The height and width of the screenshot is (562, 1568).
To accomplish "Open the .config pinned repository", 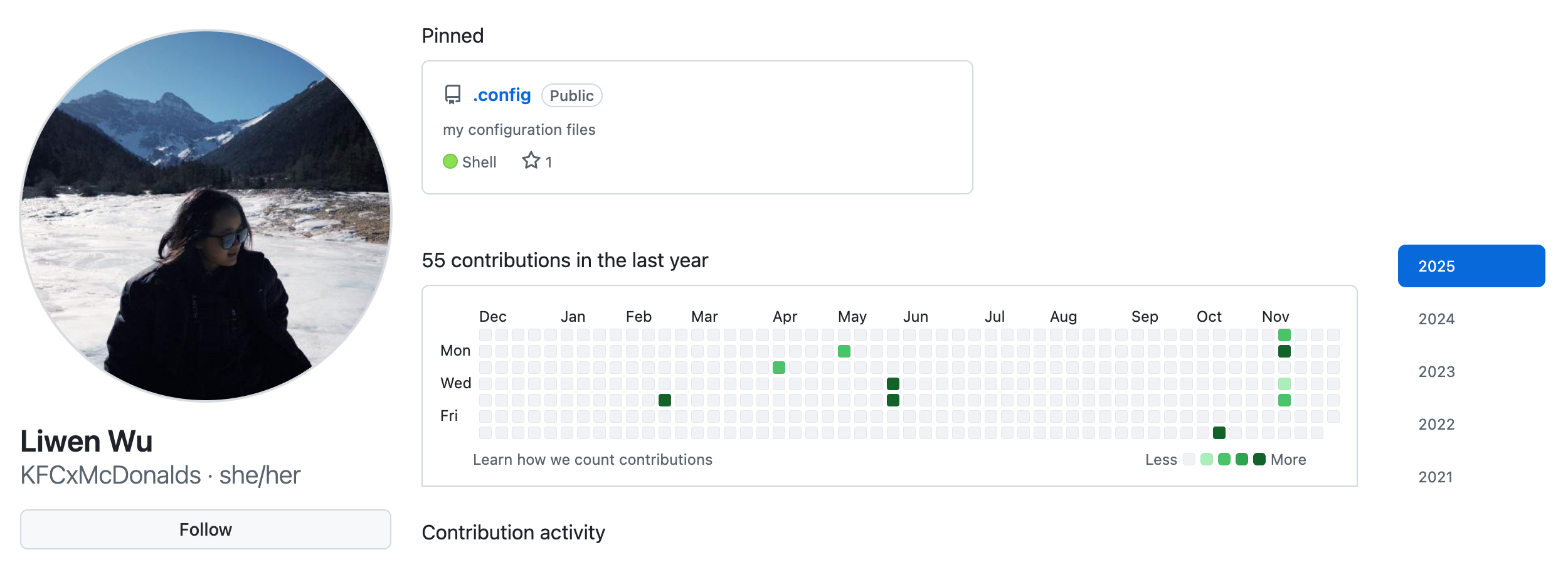I will (x=502, y=95).
